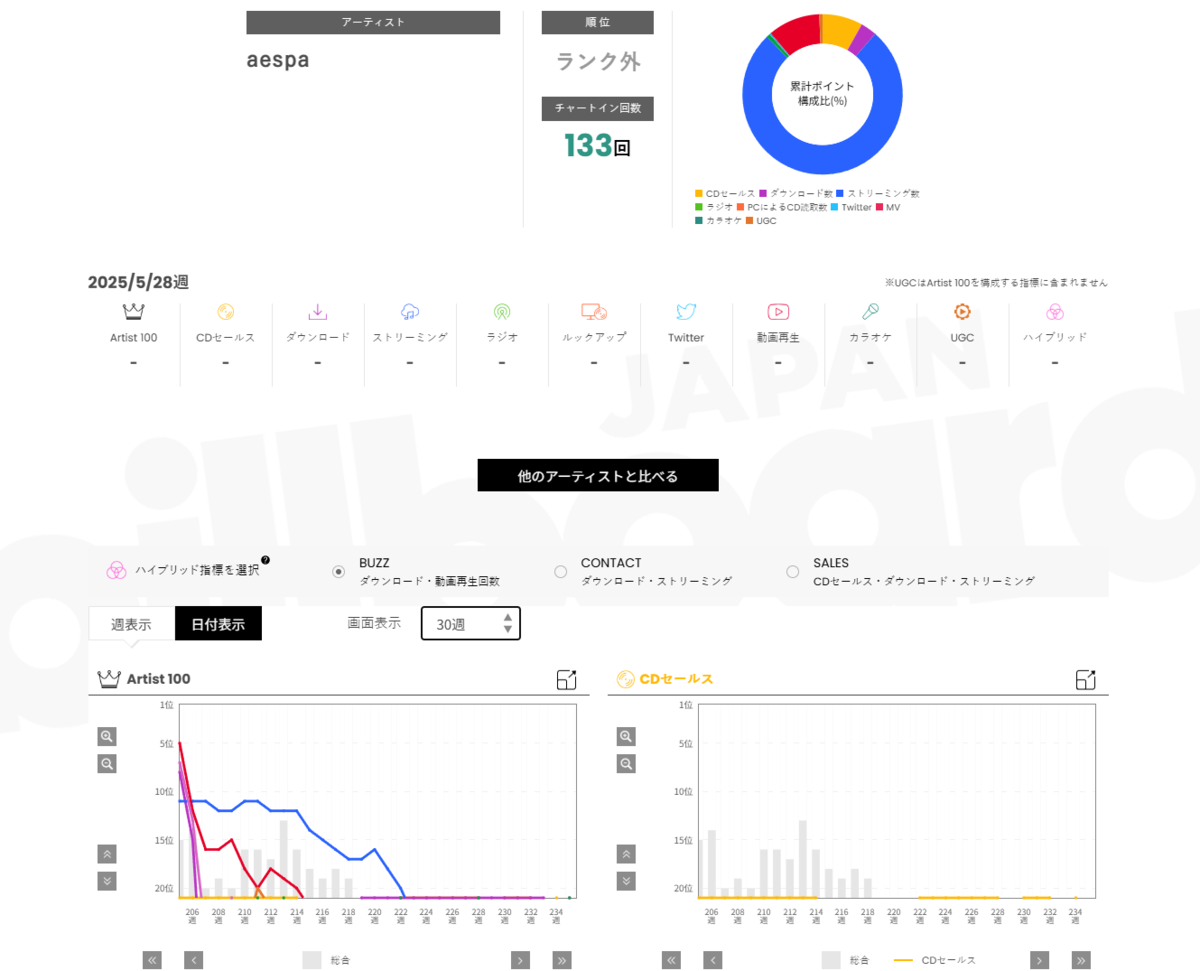Go to previous weeks in Artist 100 chart

pos(194,960)
